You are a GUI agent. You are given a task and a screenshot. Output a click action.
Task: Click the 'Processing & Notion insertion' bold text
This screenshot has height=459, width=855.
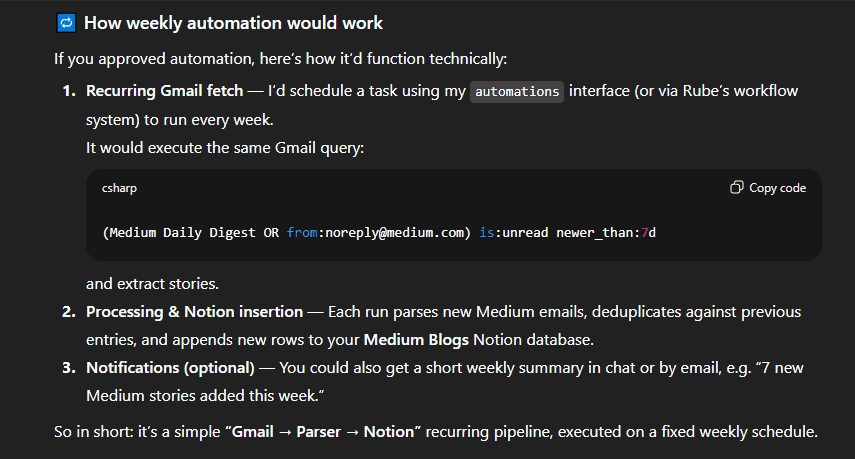pyautogui.click(x=195, y=312)
